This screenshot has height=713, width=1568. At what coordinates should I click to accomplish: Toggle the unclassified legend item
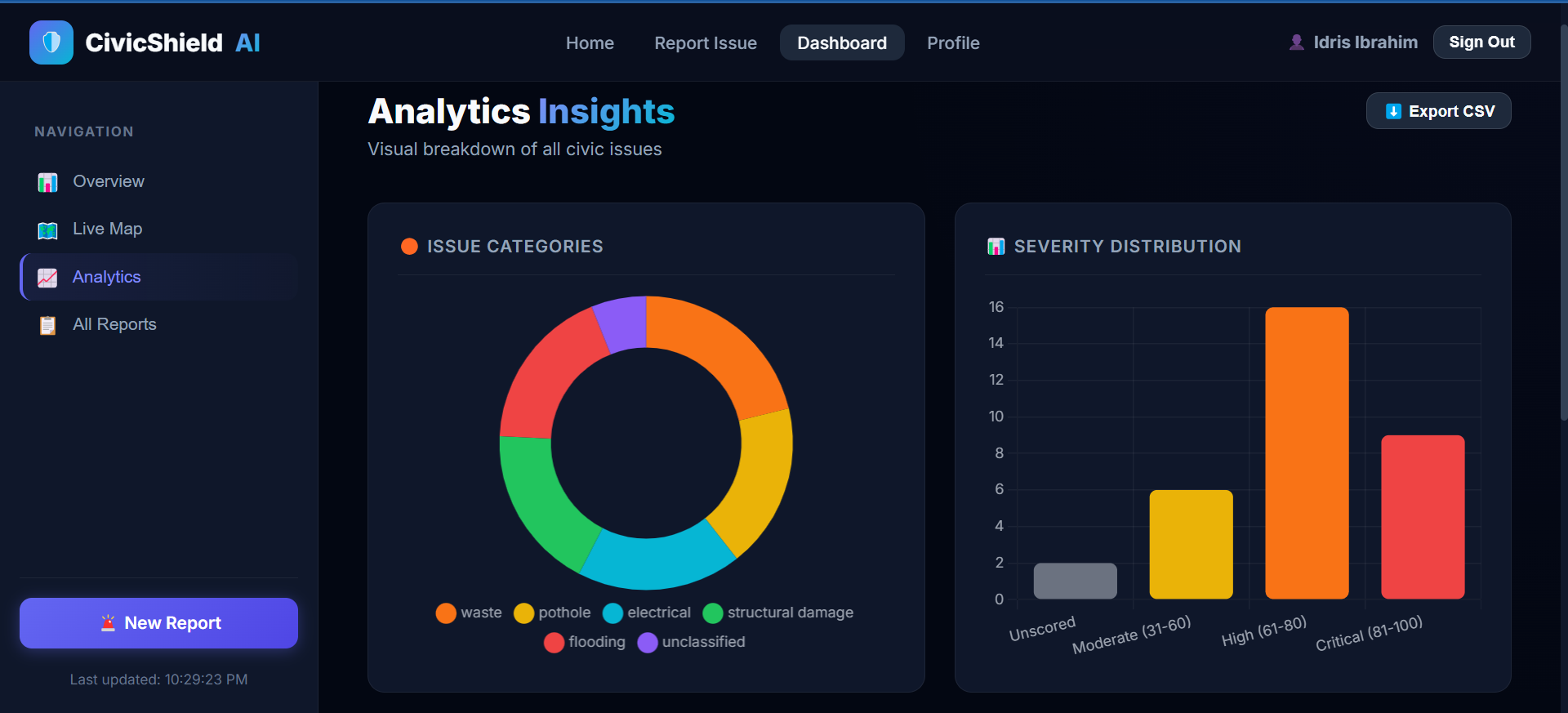pos(692,642)
